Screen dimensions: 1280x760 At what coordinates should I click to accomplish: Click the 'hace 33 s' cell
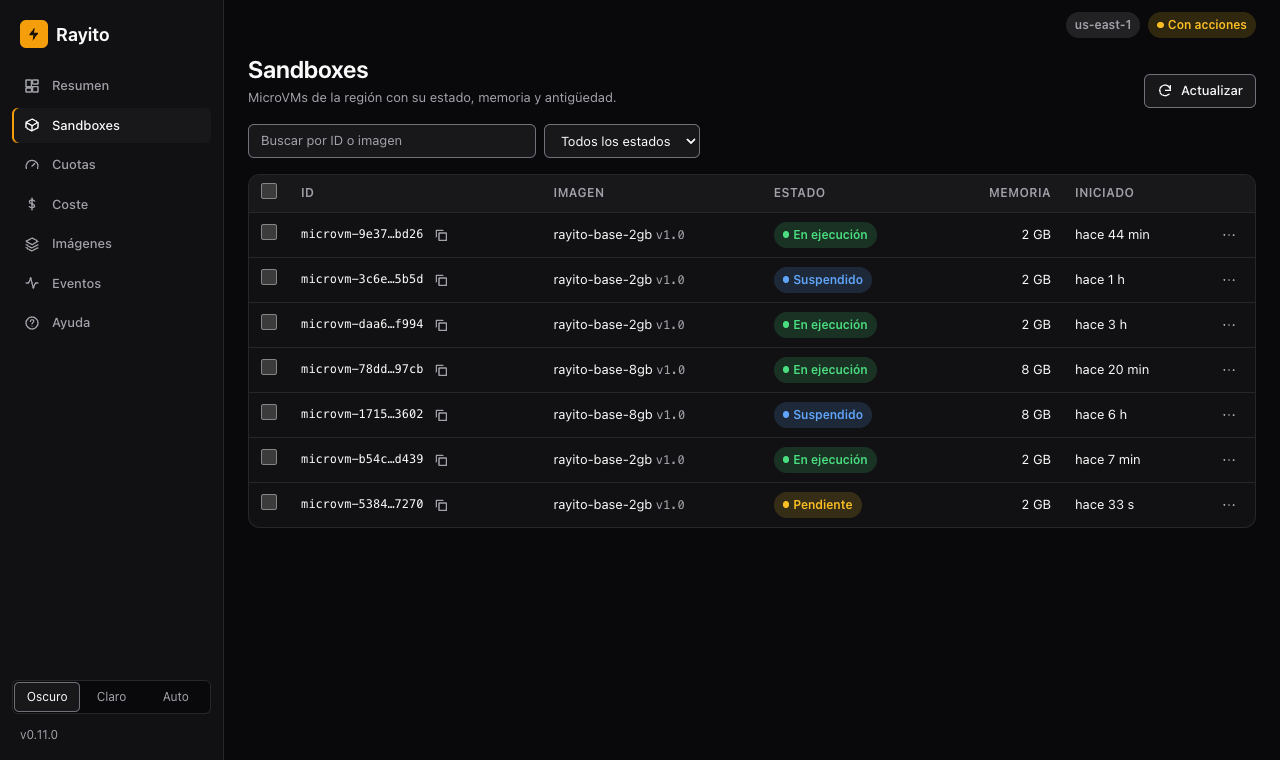[x=1105, y=505]
